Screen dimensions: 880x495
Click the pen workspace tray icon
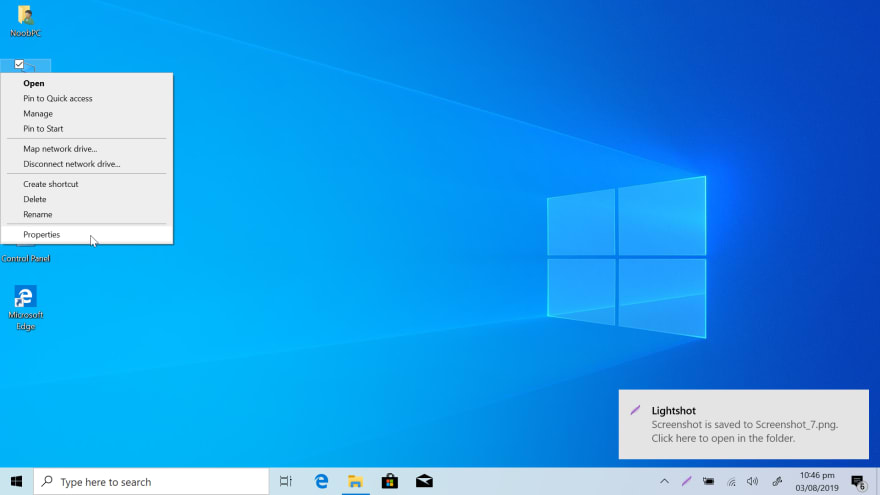click(x=777, y=482)
